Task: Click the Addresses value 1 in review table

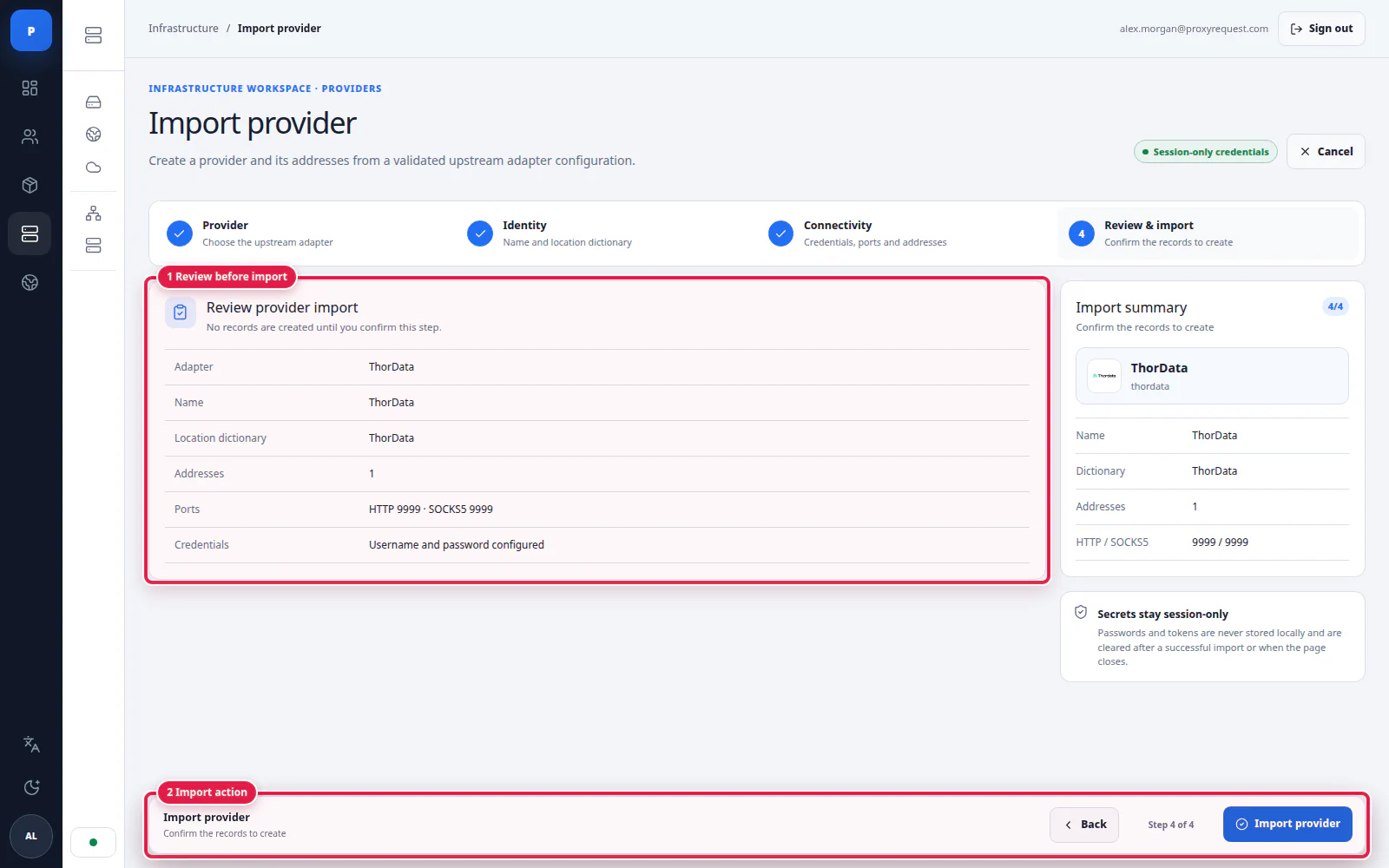Action: 372,474
